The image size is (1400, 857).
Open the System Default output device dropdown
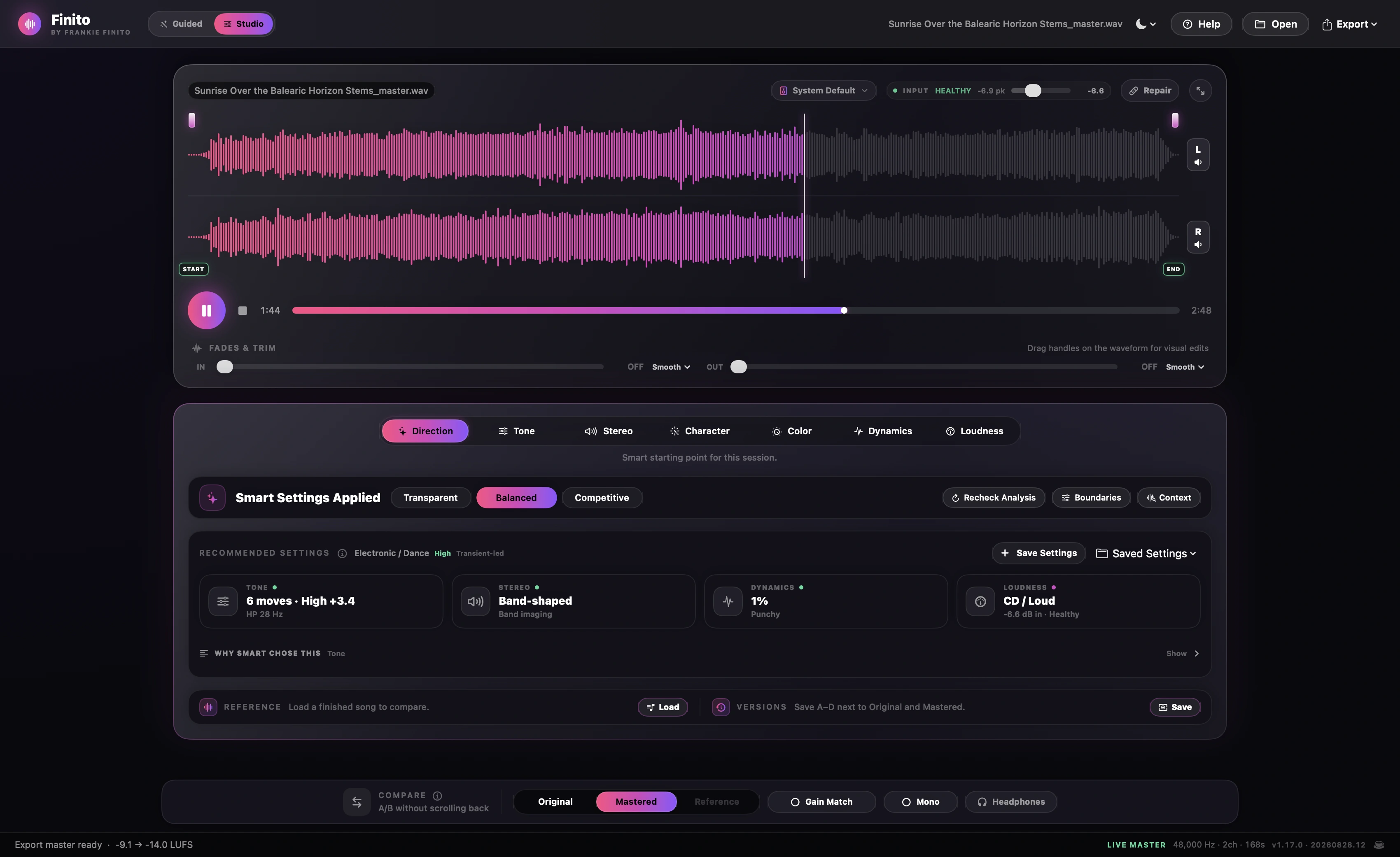point(823,90)
